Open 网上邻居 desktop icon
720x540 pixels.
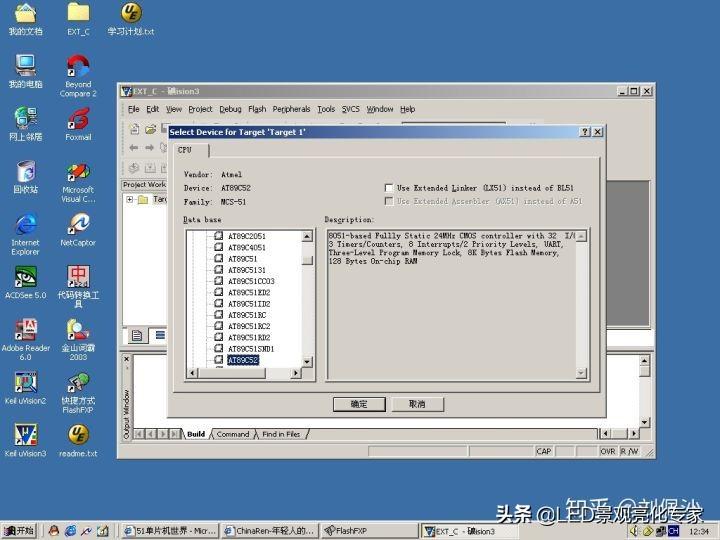pyautogui.click(x=26, y=124)
